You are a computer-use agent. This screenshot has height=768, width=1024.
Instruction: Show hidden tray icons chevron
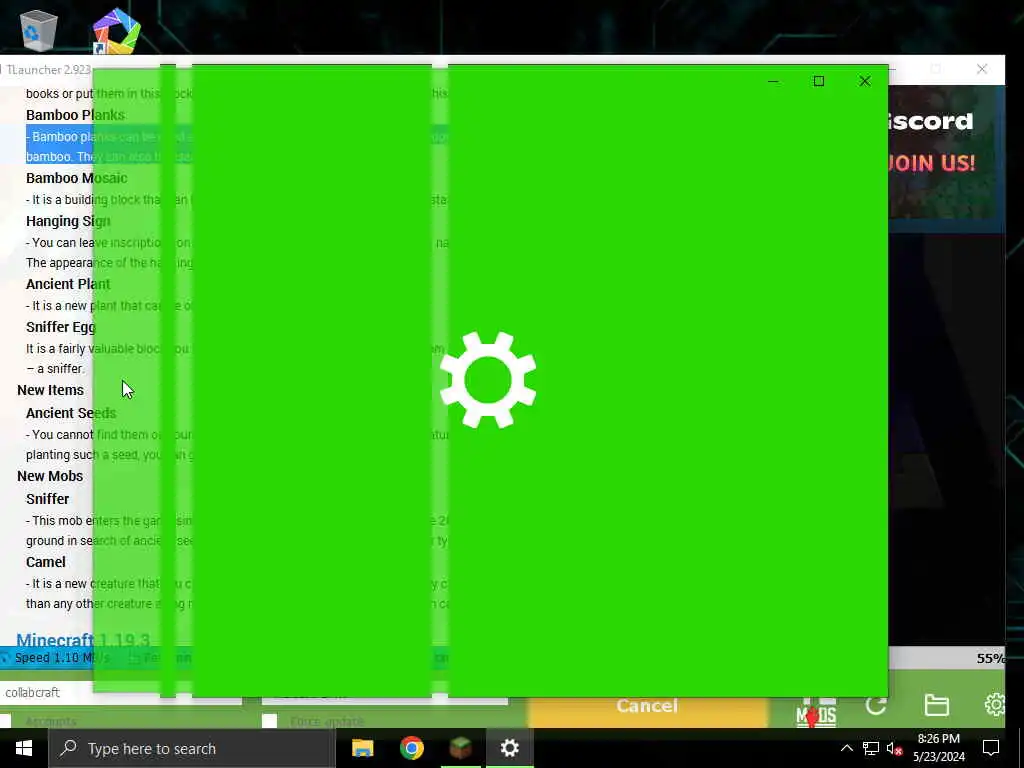pyautogui.click(x=846, y=748)
